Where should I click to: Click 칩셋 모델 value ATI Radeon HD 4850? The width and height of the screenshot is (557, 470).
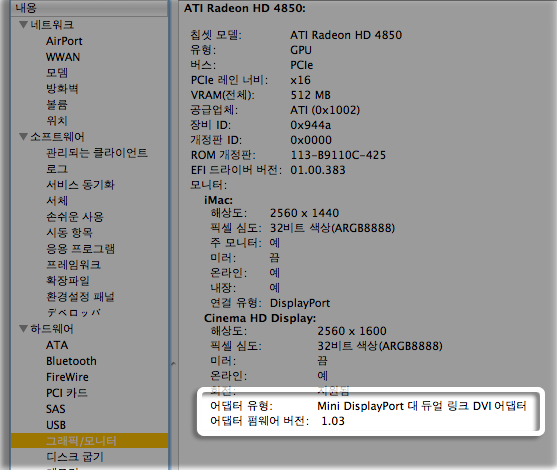(x=346, y=35)
